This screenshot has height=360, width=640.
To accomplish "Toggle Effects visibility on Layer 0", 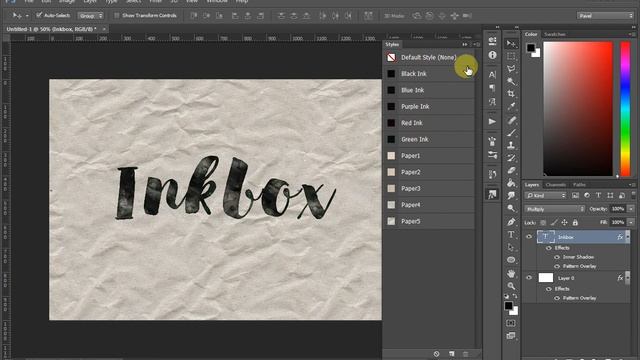I will (549, 289).
